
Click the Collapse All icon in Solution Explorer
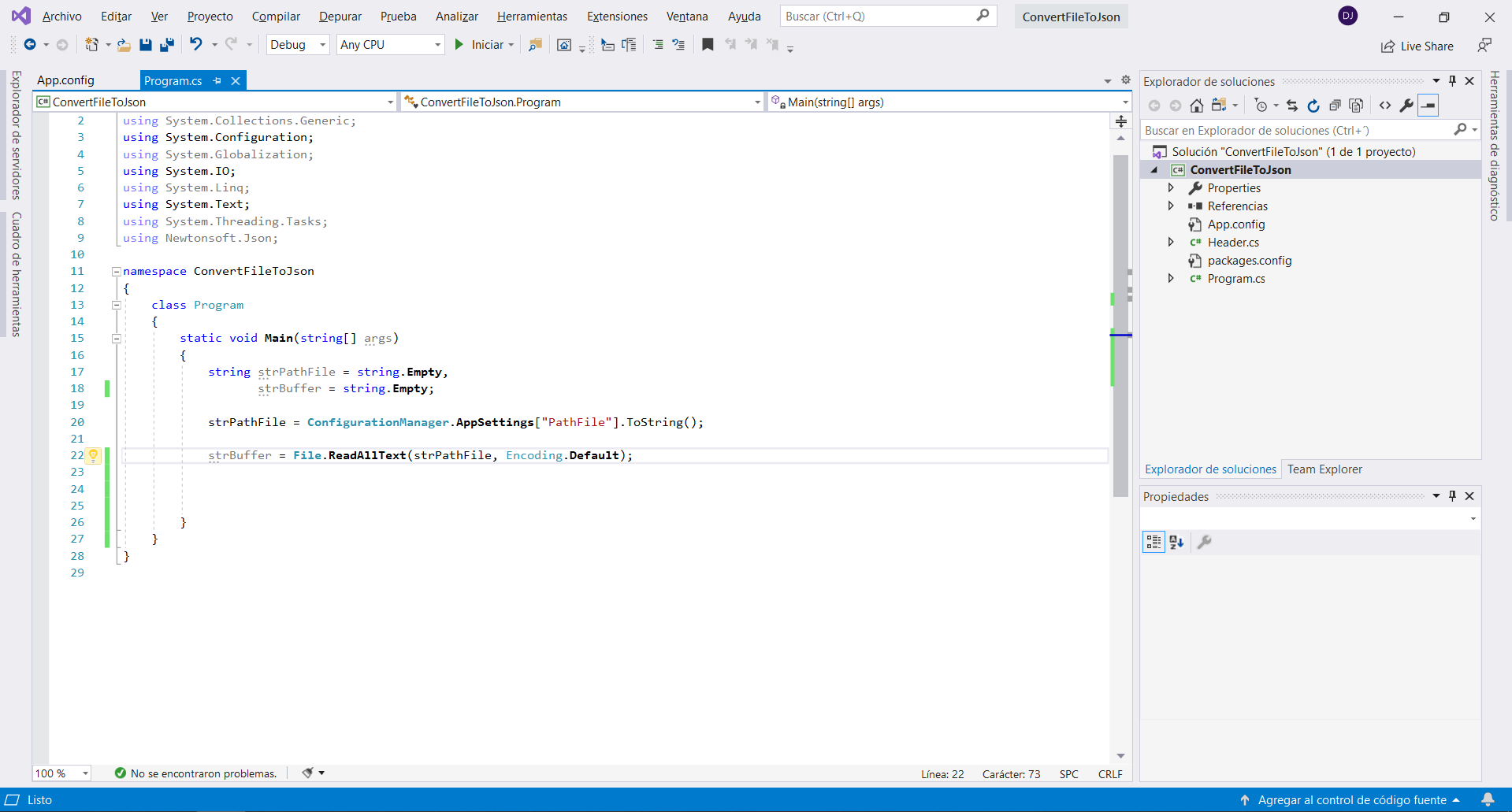pos(1335,106)
